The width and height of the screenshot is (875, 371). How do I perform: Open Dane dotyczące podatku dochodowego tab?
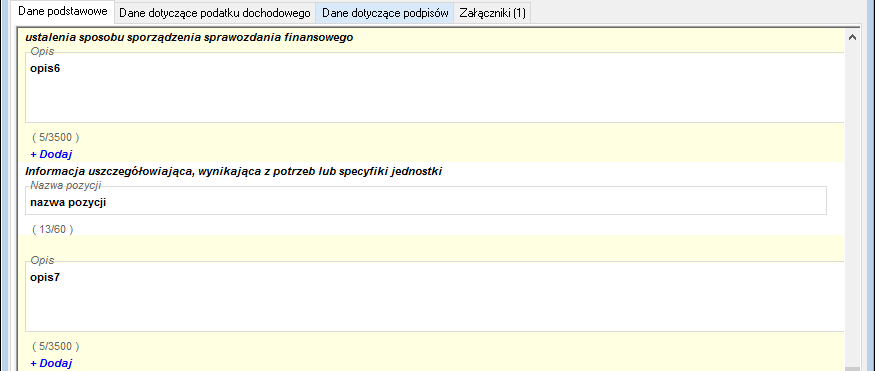click(214, 13)
